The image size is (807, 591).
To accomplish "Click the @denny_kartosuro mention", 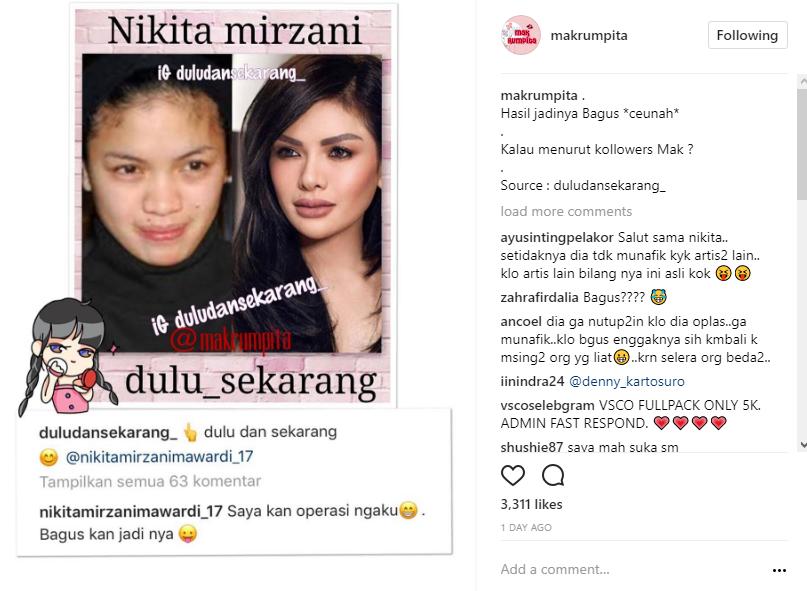I will click(627, 381).
